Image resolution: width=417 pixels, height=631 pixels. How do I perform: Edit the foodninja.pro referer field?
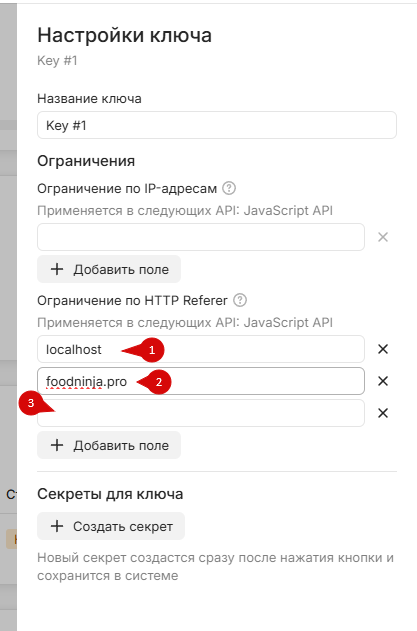coord(201,381)
